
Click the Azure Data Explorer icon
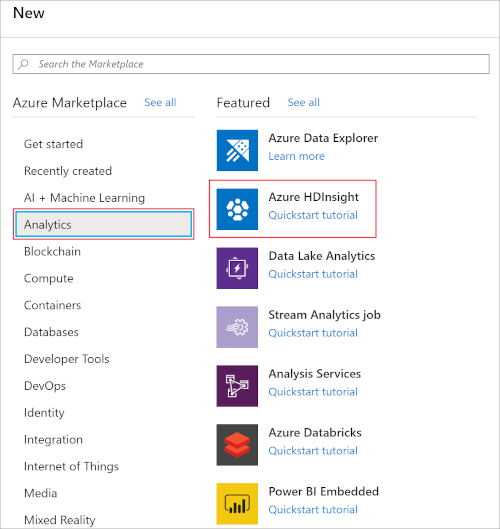(237, 150)
